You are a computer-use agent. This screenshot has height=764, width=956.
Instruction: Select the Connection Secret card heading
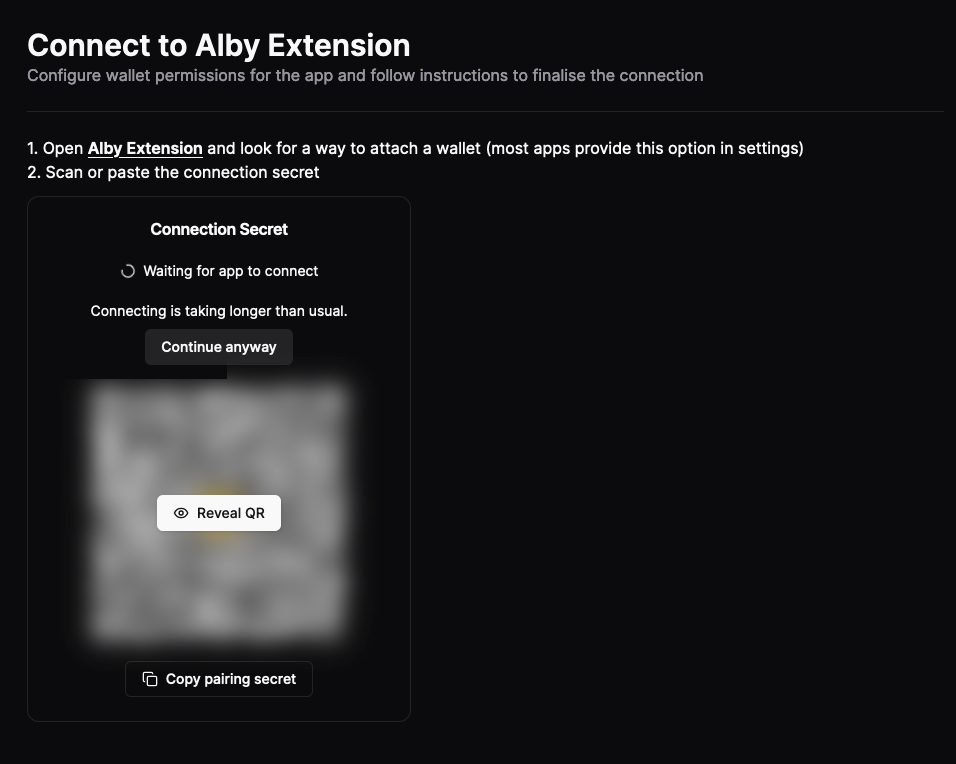click(x=219, y=229)
